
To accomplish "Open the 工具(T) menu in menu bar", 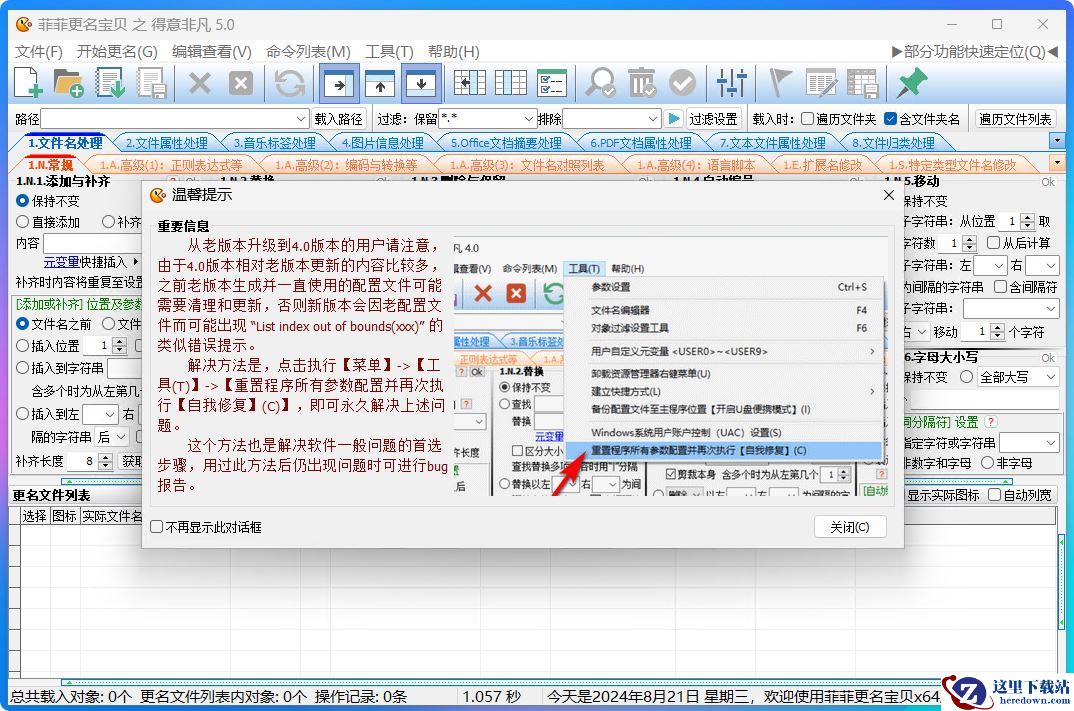I will tap(389, 51).
